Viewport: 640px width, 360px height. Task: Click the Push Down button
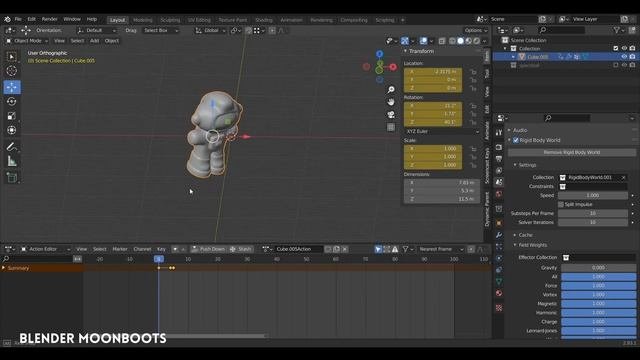pyautogui.click(x=208, y=249)
